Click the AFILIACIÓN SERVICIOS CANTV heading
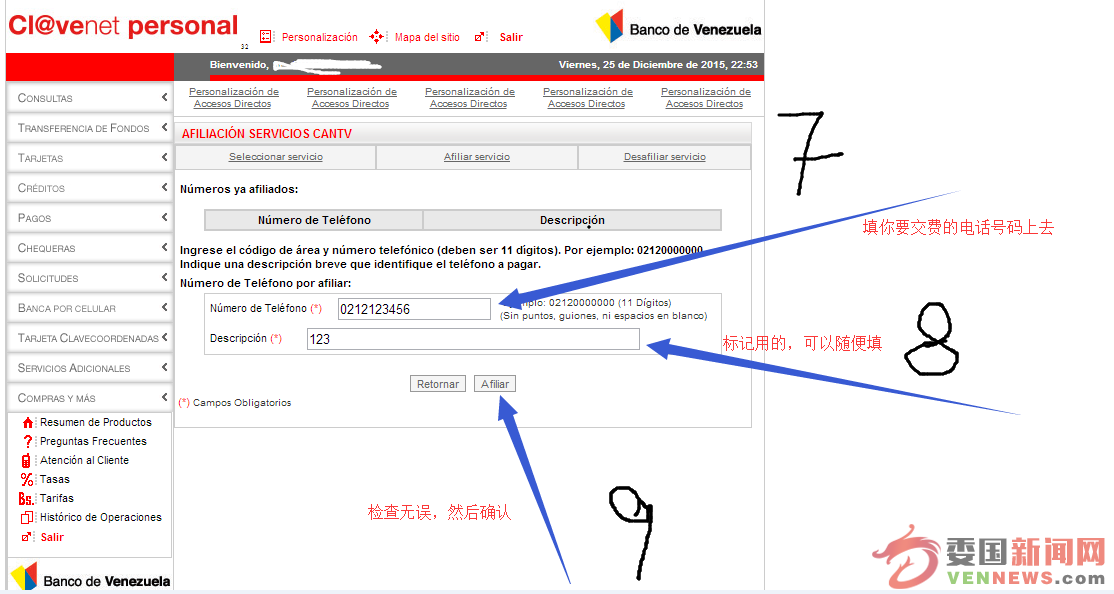Image resolution: width=1114 pixels, height=594 pixels. (266, 134)
